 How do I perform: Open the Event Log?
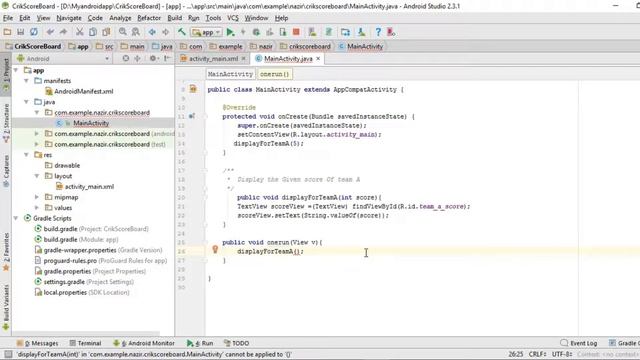(579, 343)
